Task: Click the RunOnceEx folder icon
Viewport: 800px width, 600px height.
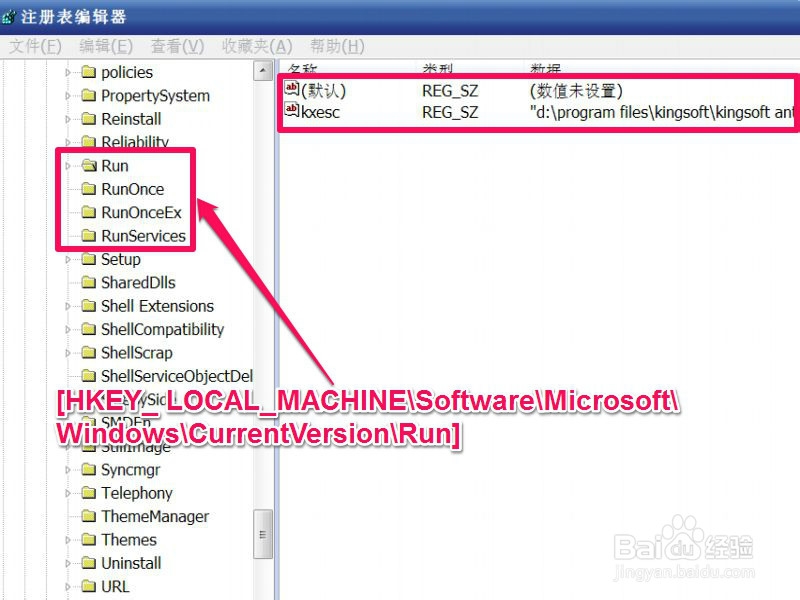Action: tap(89, 212)
